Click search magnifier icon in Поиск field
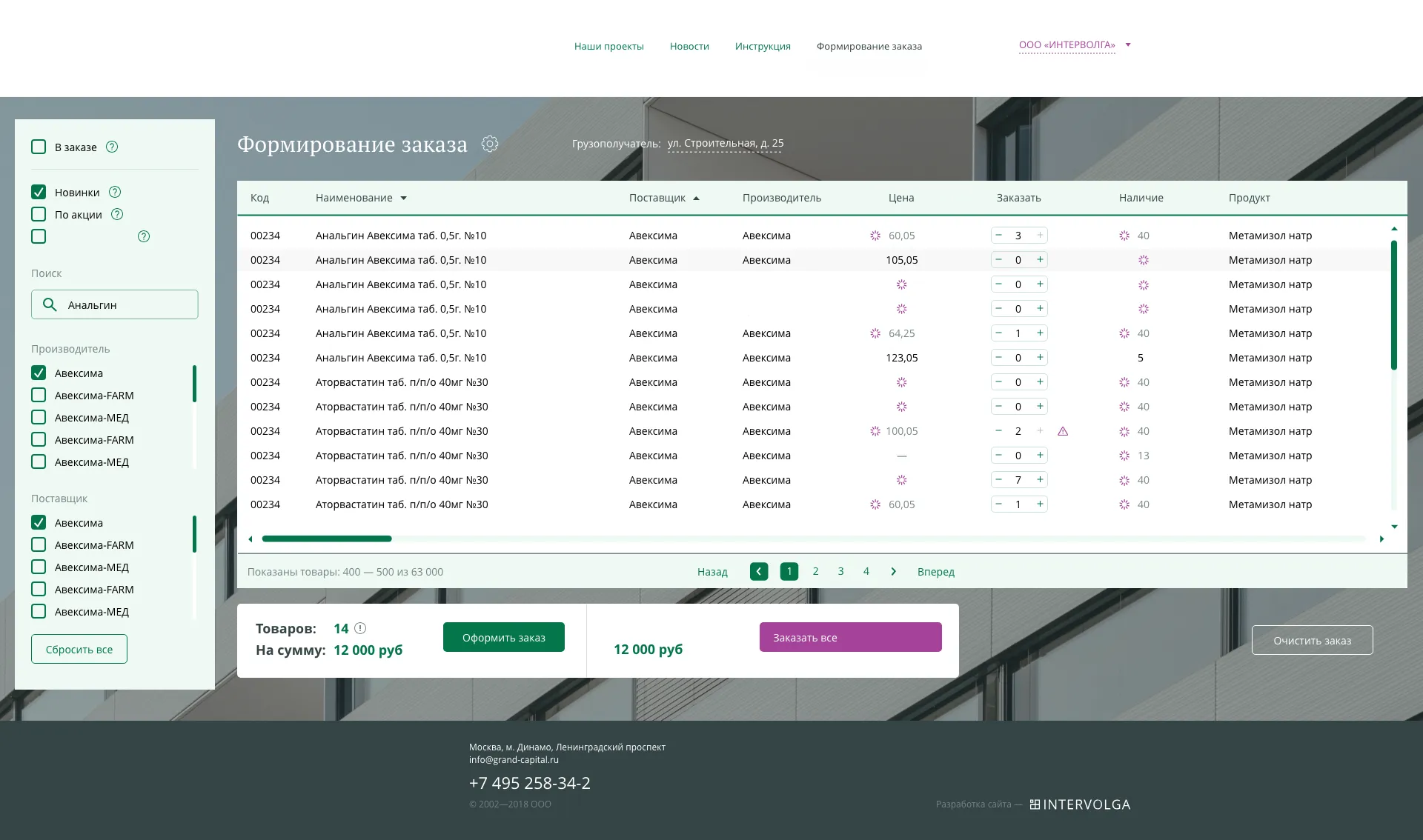The height and width of the screenshot is (840, 1423). [x=50, y=304]
